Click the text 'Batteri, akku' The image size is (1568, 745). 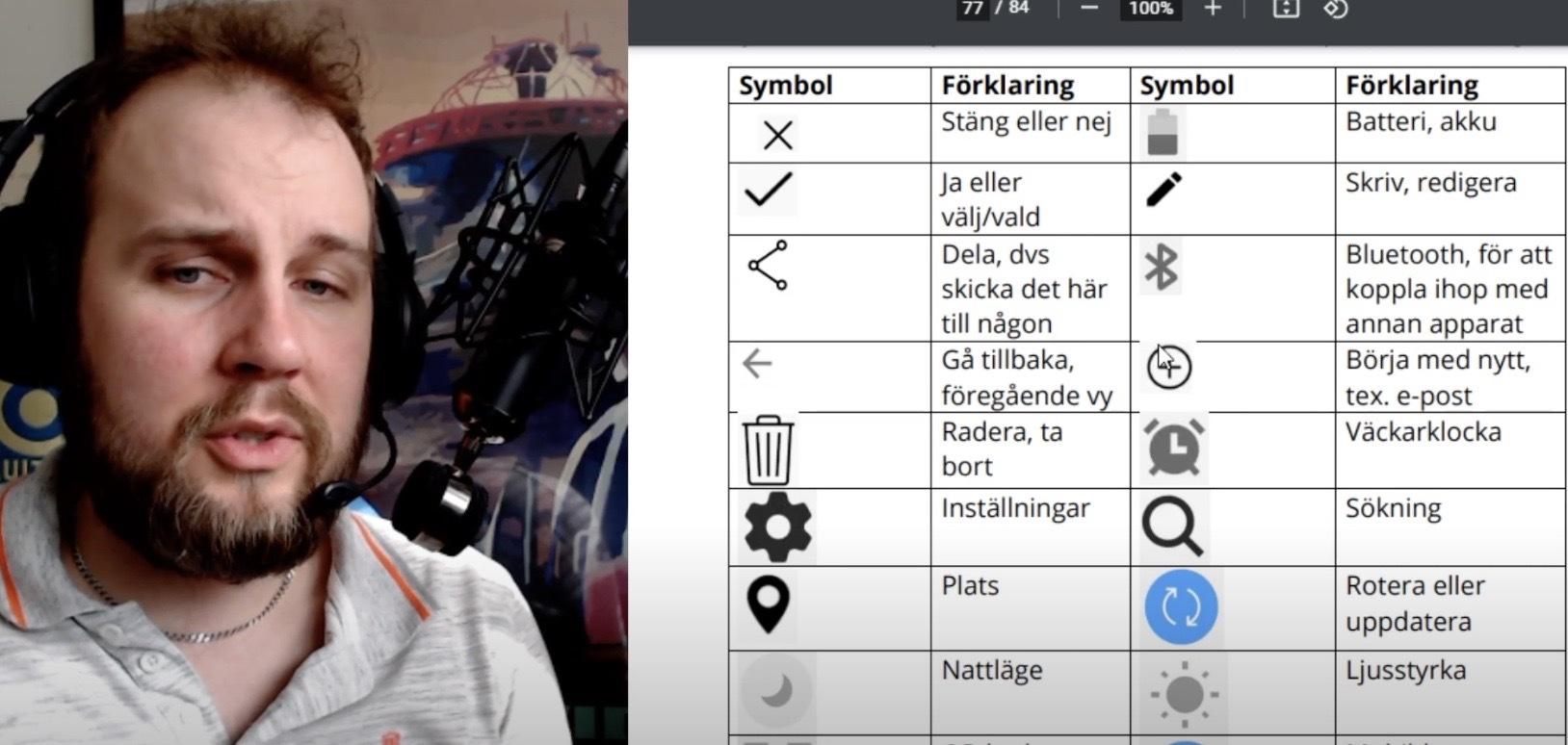[1421, 122]
